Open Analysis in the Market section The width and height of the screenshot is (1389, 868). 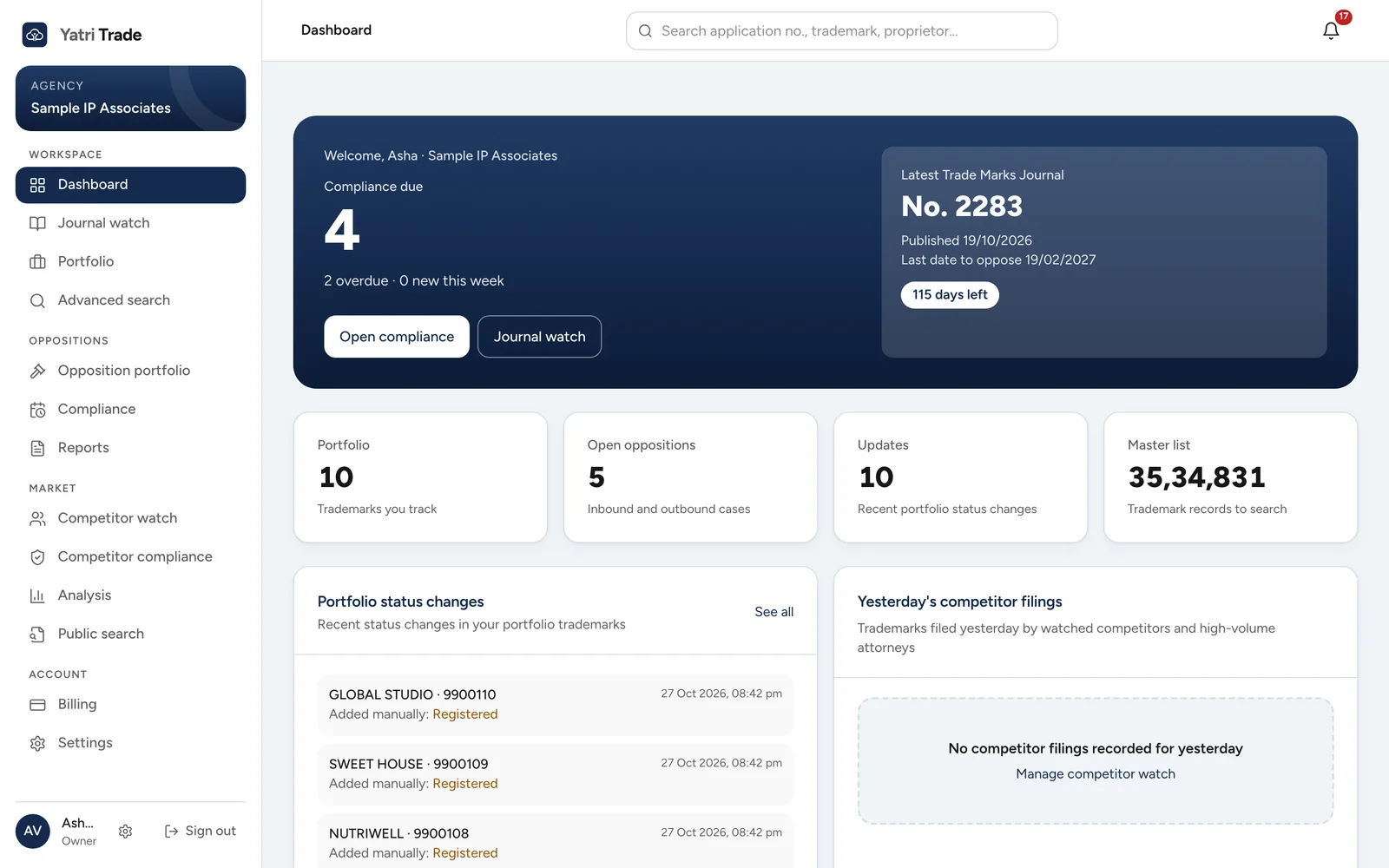tap(130, 595)
